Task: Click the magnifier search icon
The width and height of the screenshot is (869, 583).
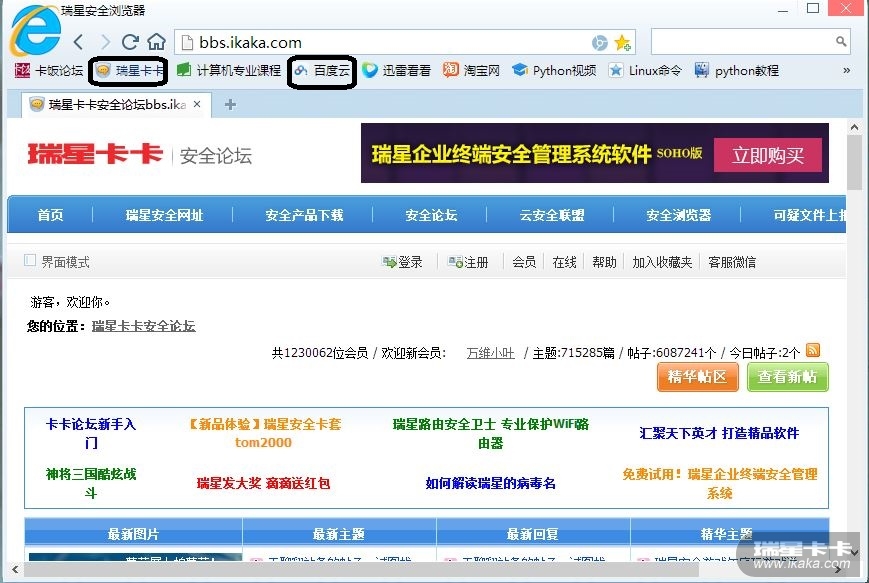Action: tap(841, 42)
